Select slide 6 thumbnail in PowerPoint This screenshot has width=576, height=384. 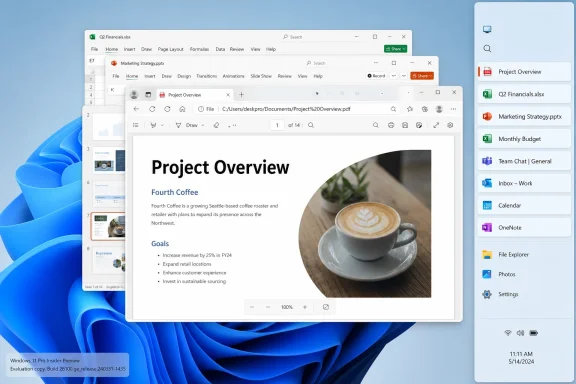(x=109, y=194)
